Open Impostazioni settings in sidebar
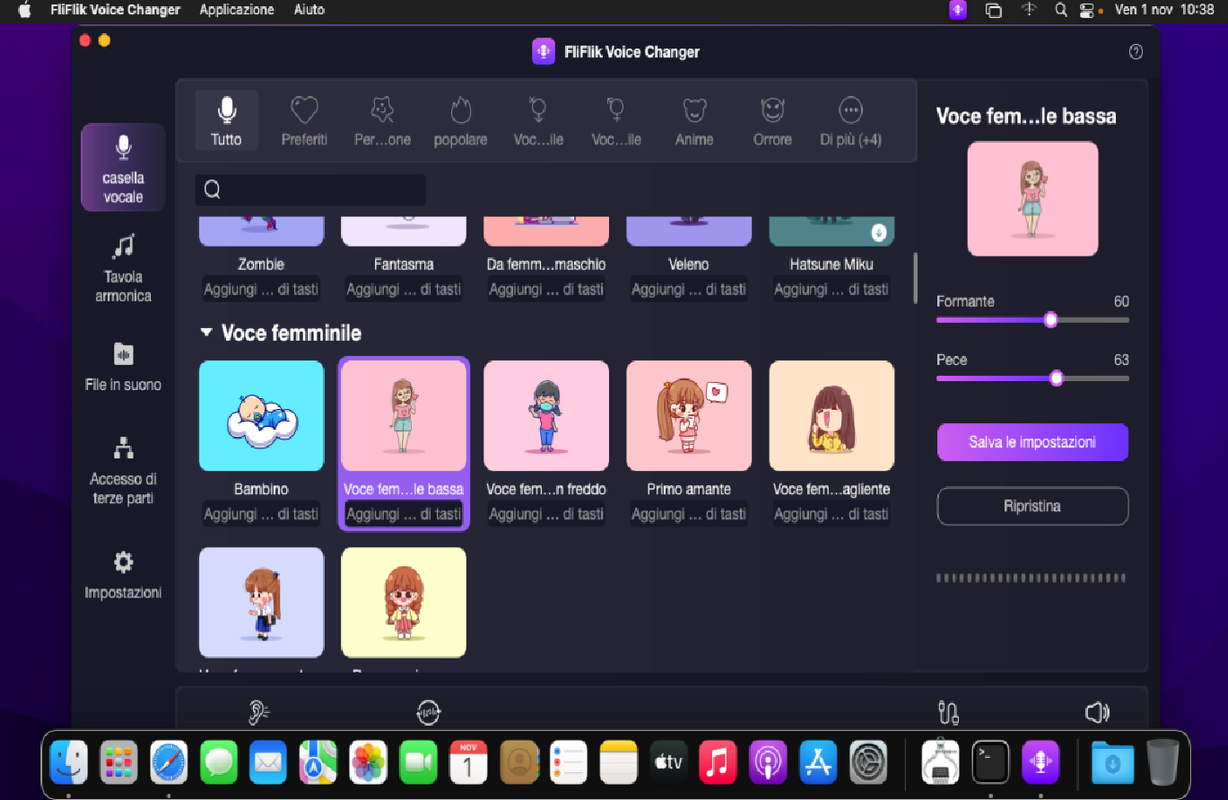Viewport: 1228px width, 800px height. [123, 574]
